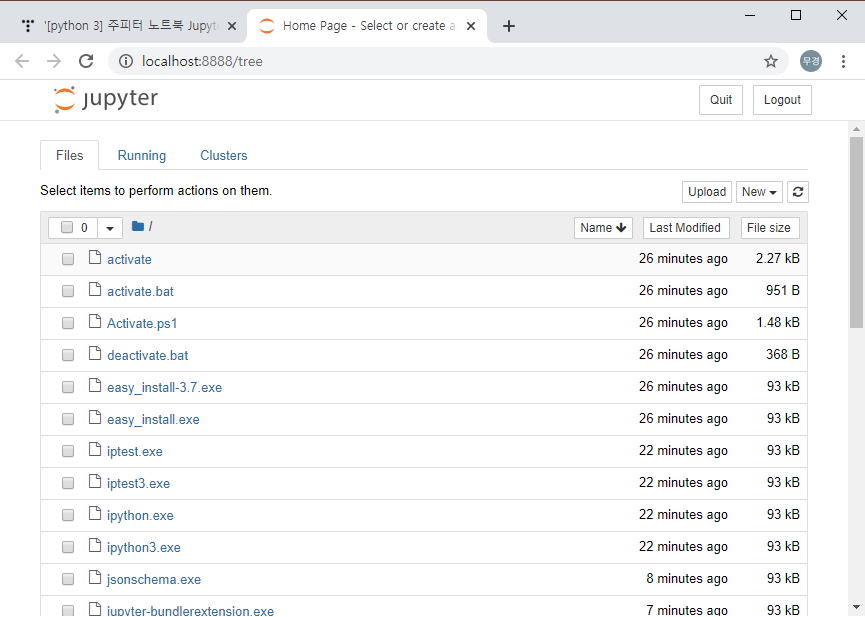Check the box for easy_install-3.7.exe
This screenshot has height=617, width=865.
pos(68,387)
